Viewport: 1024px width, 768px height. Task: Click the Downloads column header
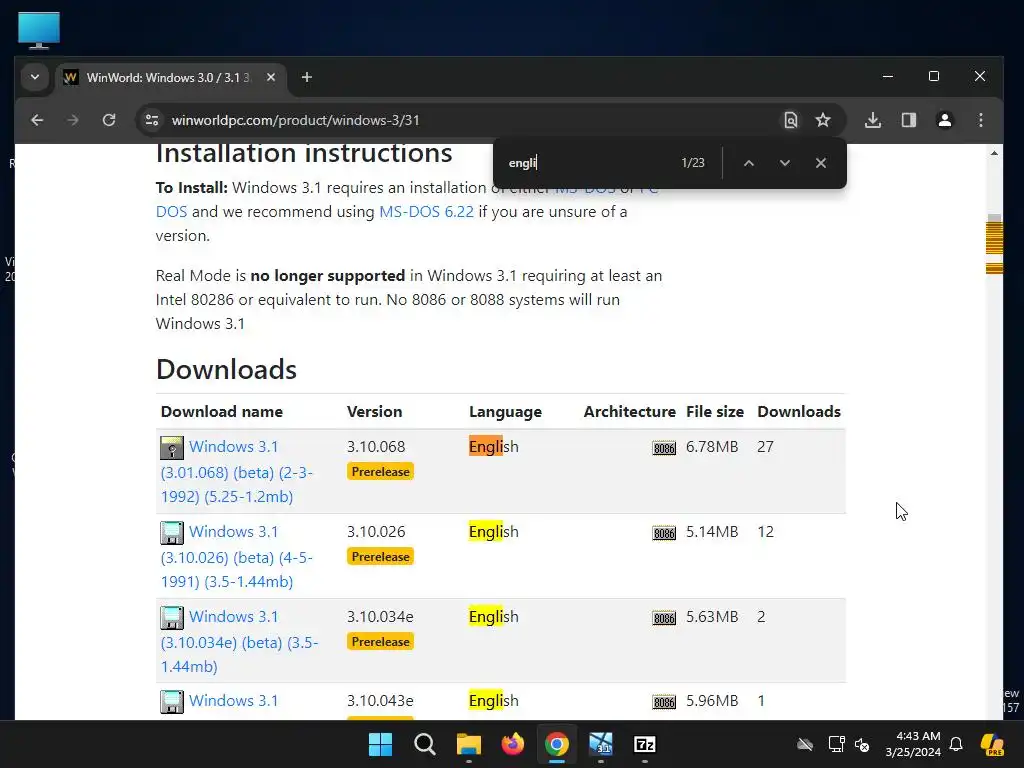[799, 411]
